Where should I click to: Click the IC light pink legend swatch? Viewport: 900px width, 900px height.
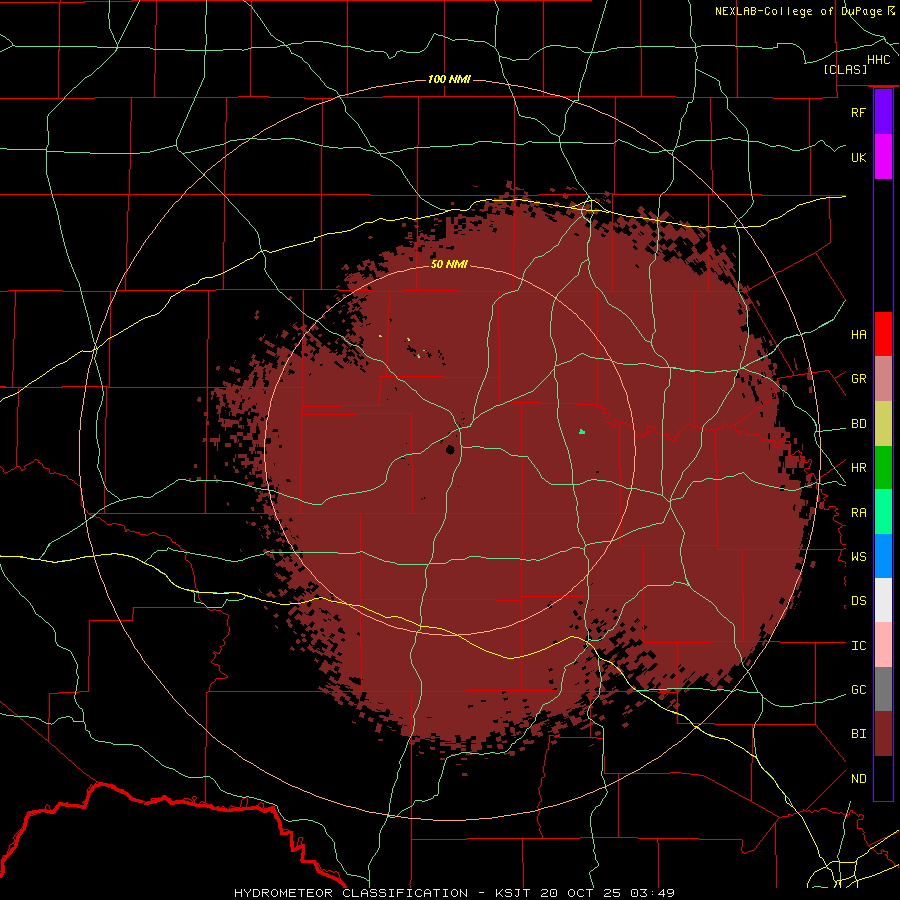883,645
